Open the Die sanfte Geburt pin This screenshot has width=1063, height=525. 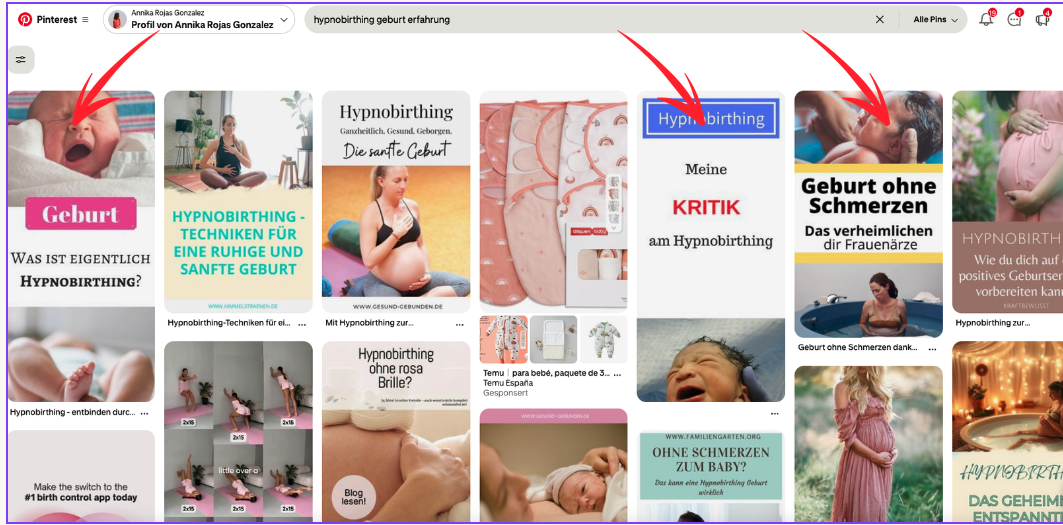[396, 201]
